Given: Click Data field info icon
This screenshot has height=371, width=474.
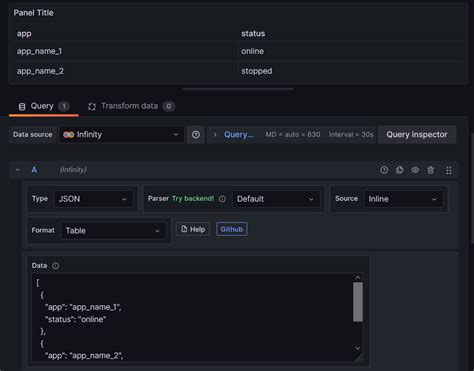Looking at the screenshot, I should click(x=56, y=266).
